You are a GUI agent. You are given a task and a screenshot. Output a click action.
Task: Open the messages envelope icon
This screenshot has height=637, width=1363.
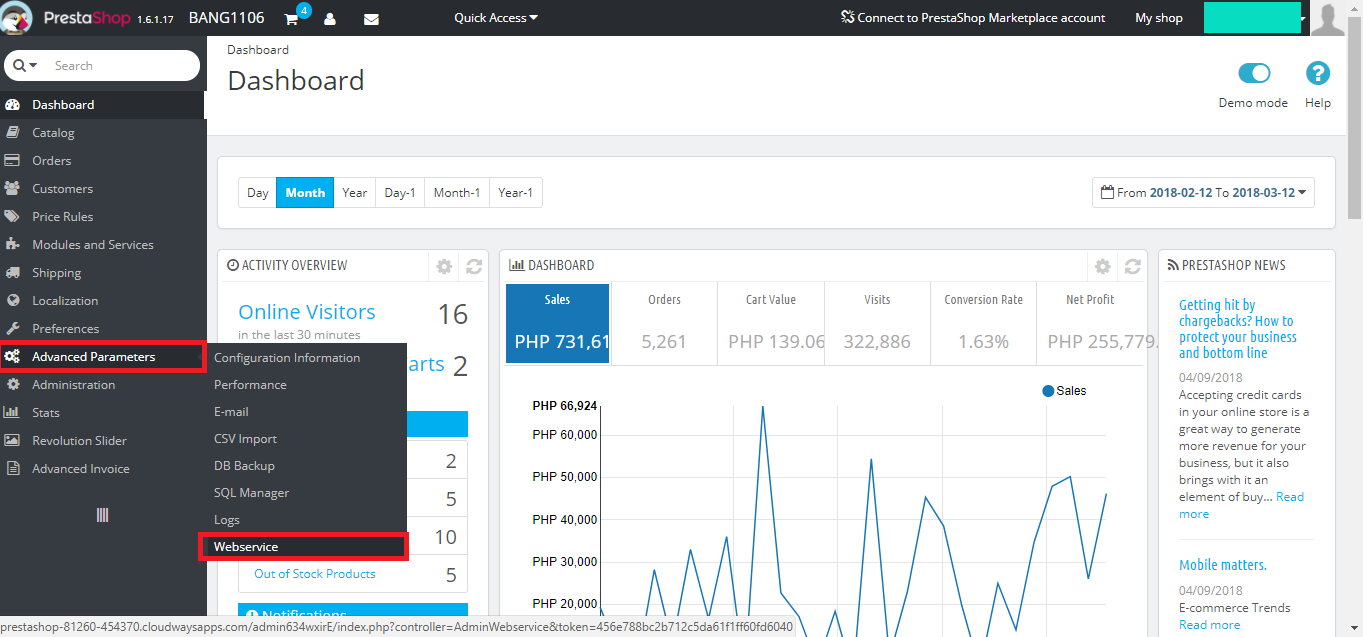point(371,18)
